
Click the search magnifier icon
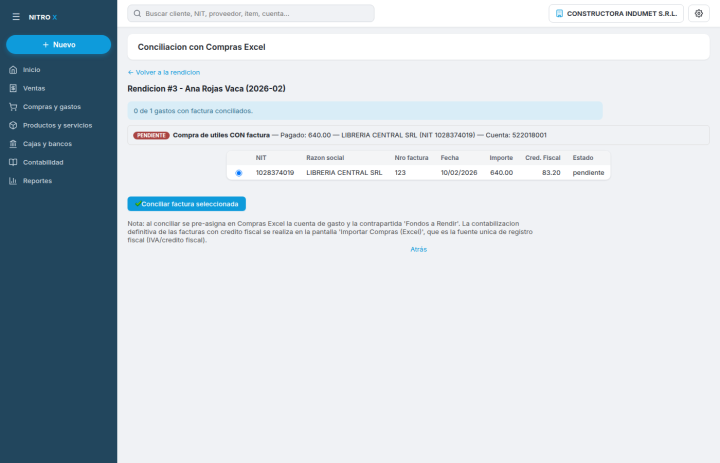[x=137, y=13]
